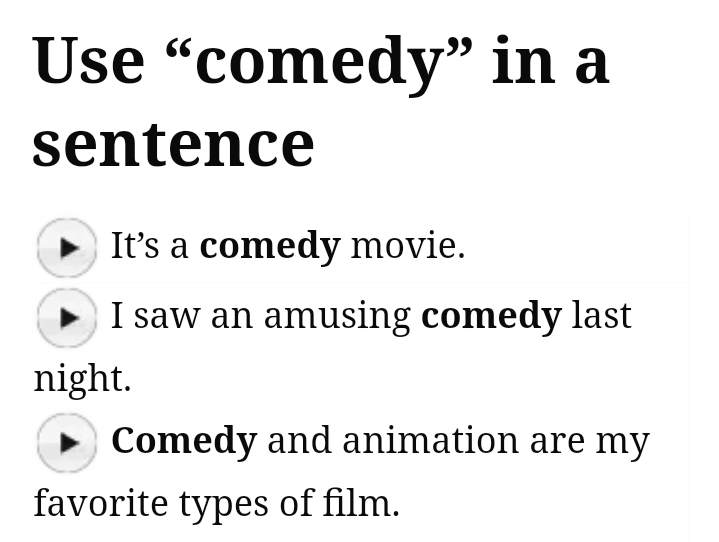Click the words "It's a"

[149, 245]
